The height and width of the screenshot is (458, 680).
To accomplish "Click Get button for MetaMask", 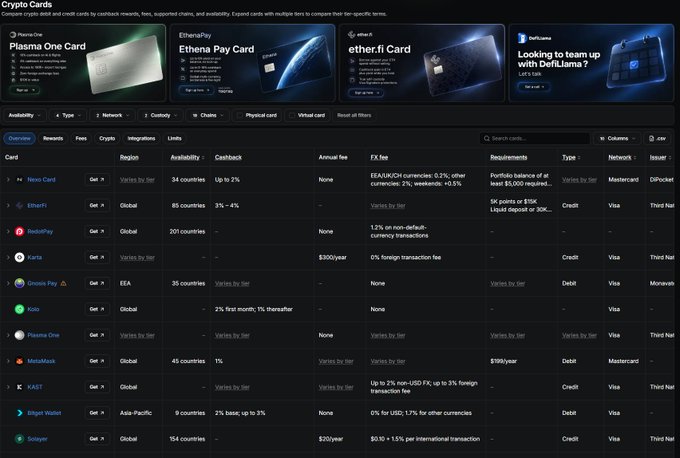I will click(x=97, y=361).
